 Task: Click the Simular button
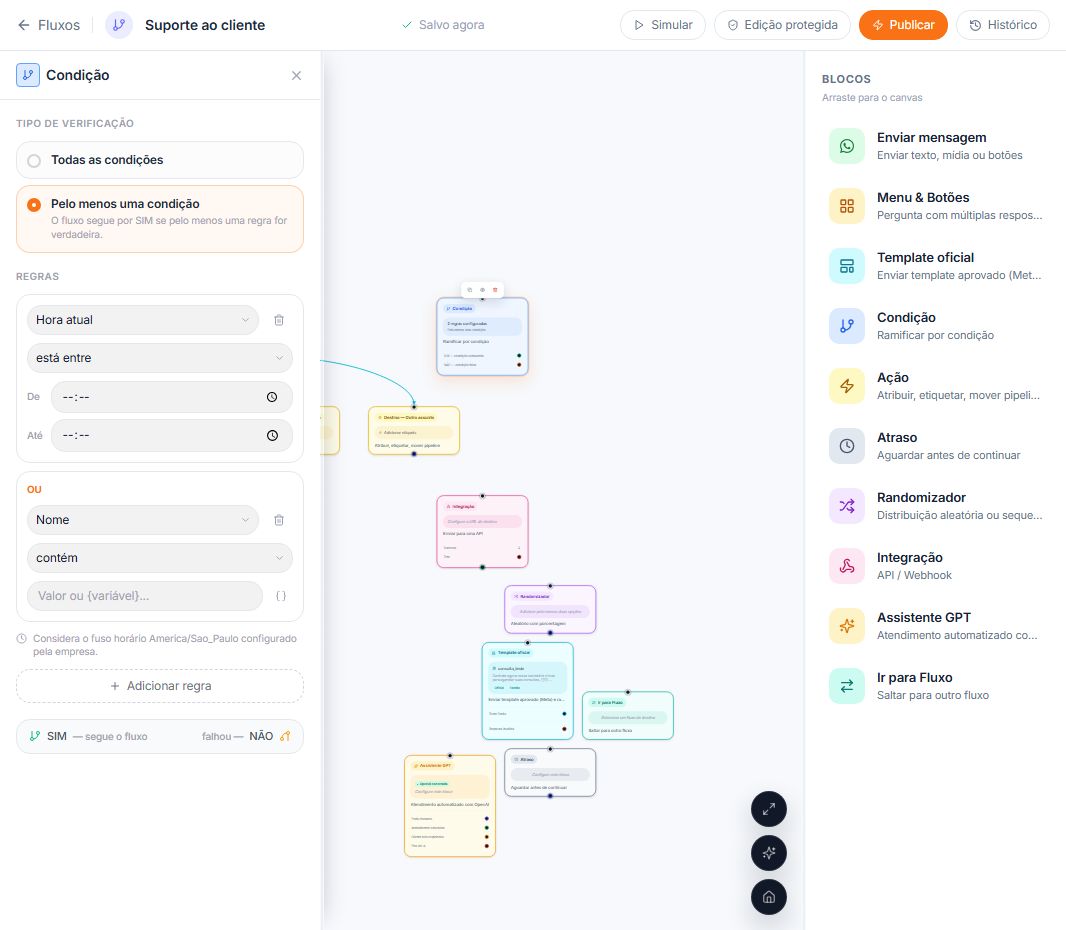(663, 25)
